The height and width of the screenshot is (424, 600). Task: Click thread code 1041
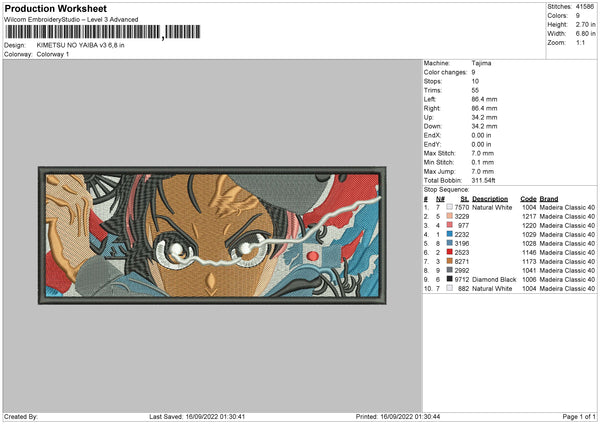529,271
